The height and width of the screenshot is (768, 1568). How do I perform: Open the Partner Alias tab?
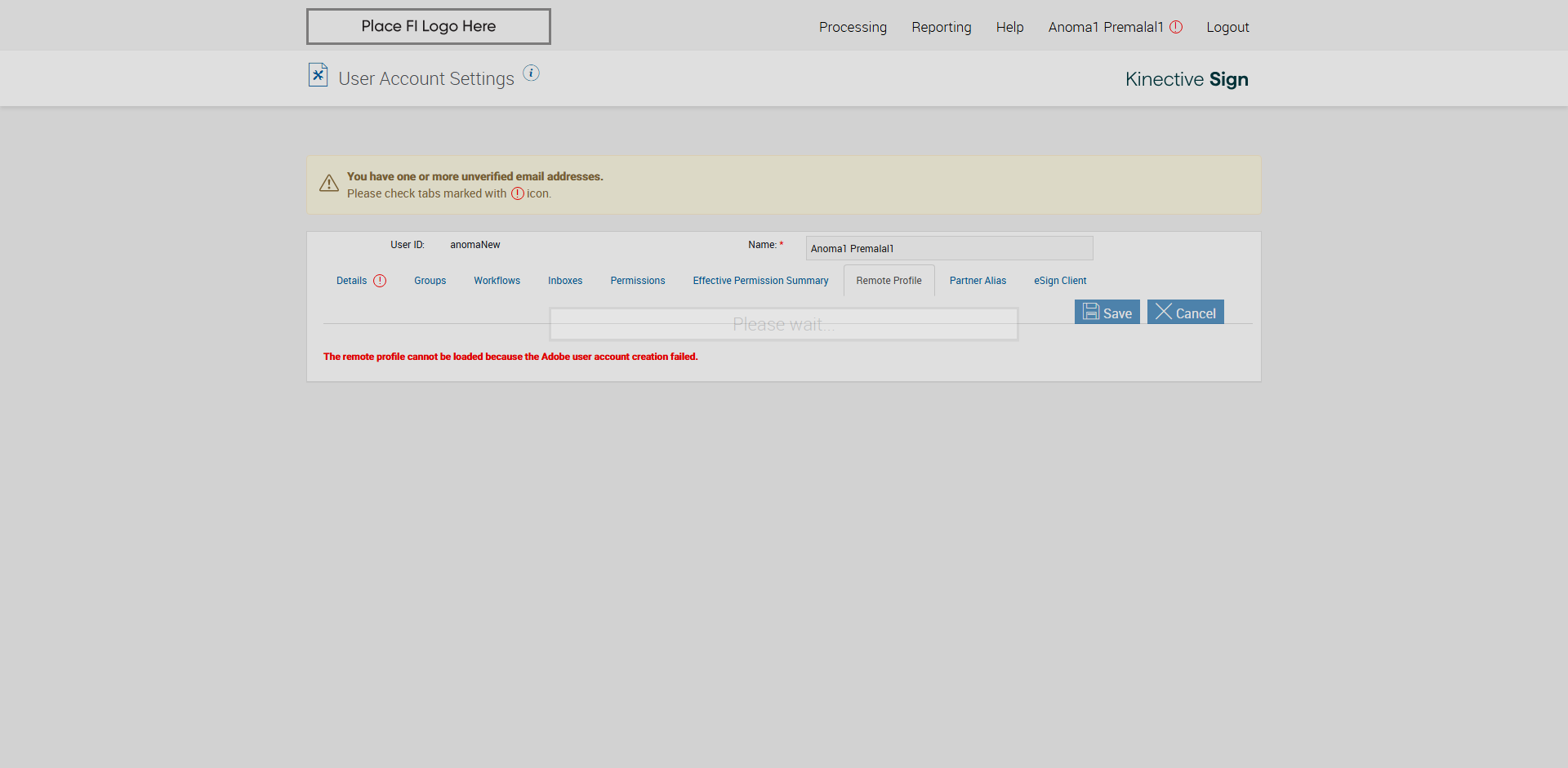tap(978, 281)
